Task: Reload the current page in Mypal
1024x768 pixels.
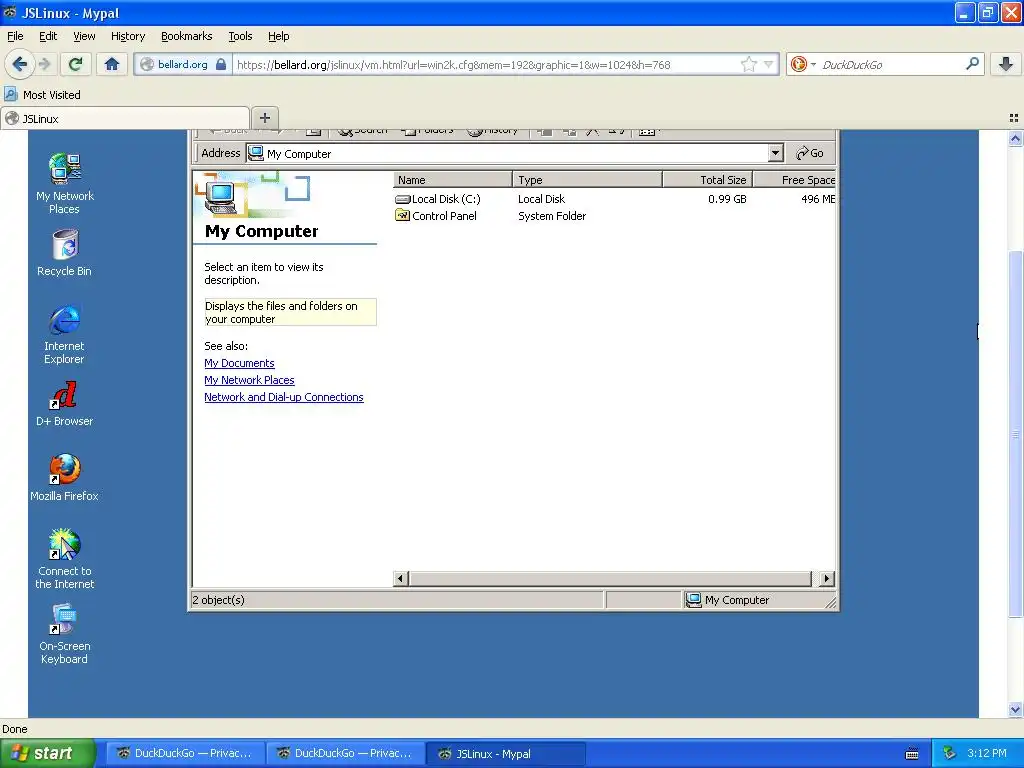Action: pyautogui.click(x=76, y=64)
